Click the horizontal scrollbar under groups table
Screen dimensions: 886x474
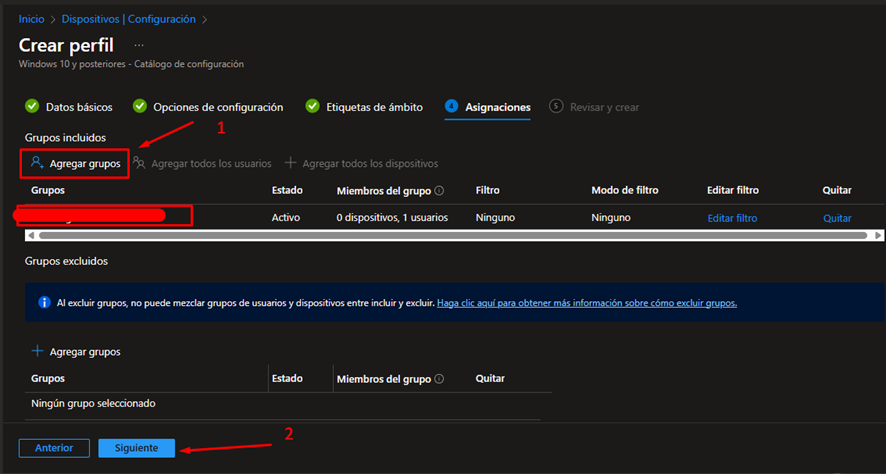click(440, 235)
